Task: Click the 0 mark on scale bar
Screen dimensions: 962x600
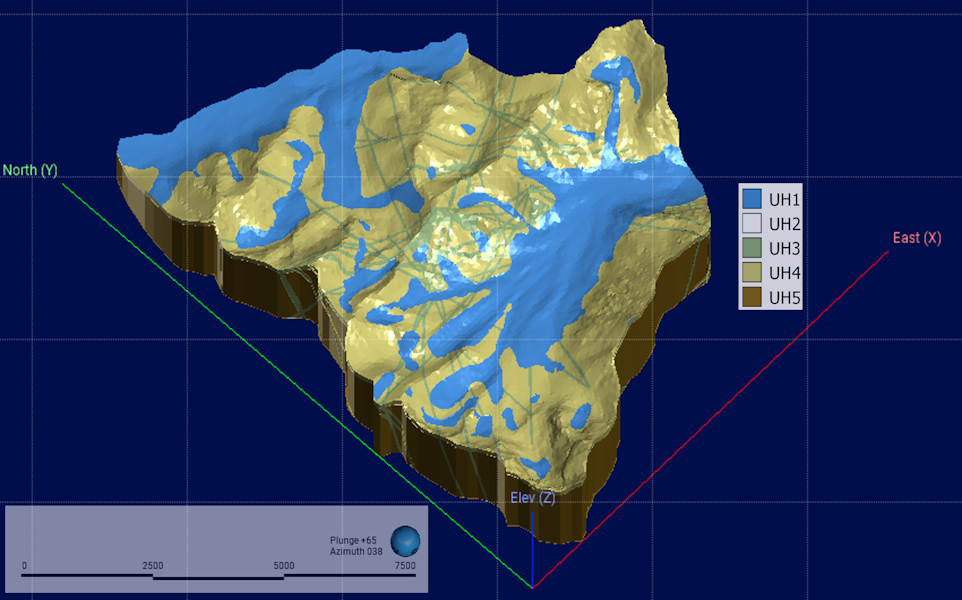Action: coord(24,566)
